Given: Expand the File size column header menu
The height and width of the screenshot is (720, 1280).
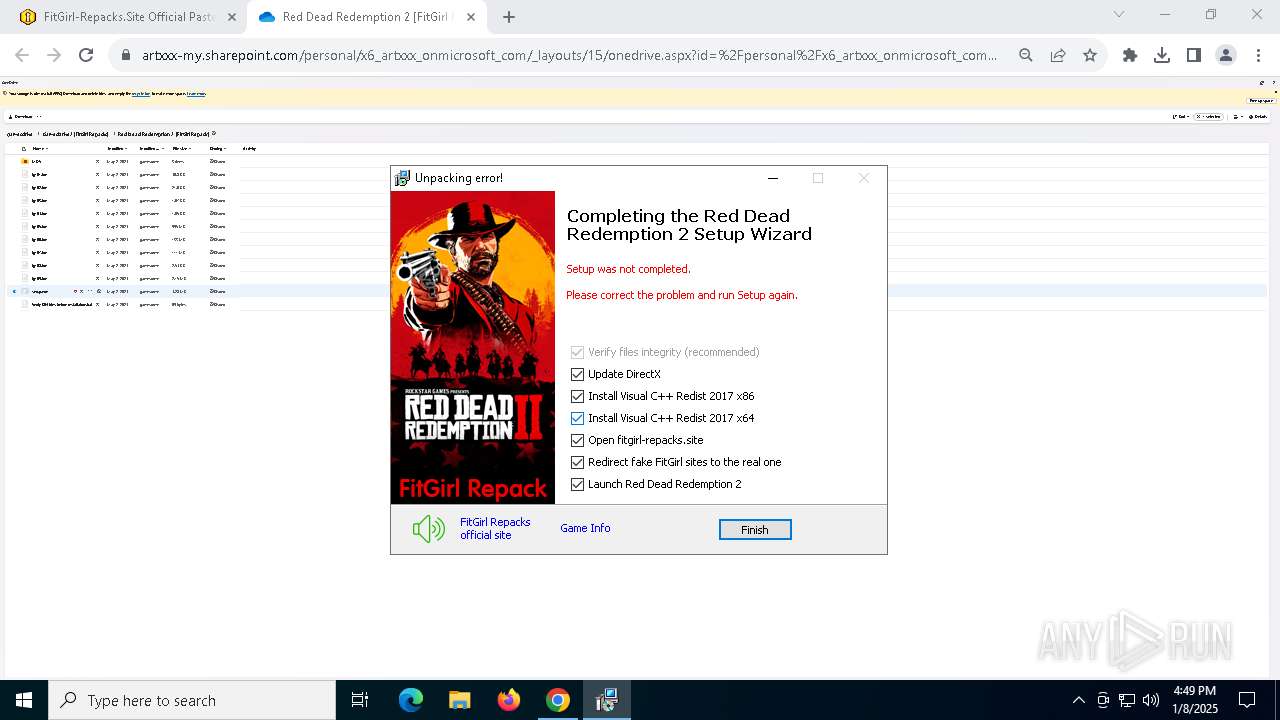Looking at the screenshot, I should point(182,148).
